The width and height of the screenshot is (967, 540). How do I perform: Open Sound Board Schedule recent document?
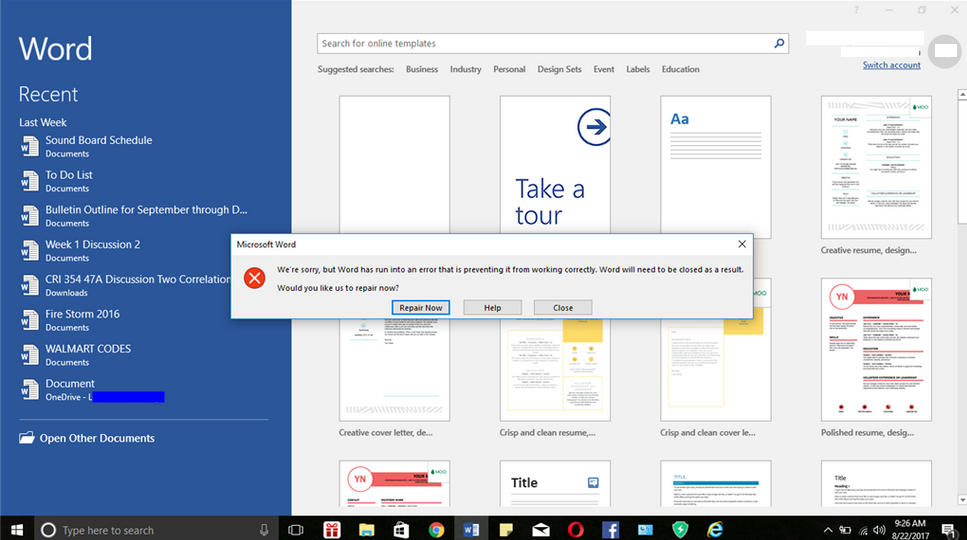144,147
